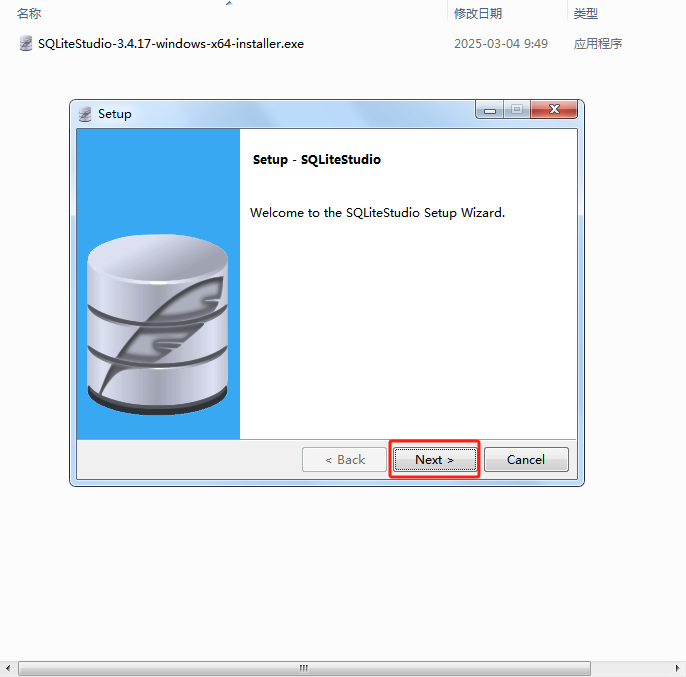Click the SQLiteStudio installer file icon

(x=26, y=43)
